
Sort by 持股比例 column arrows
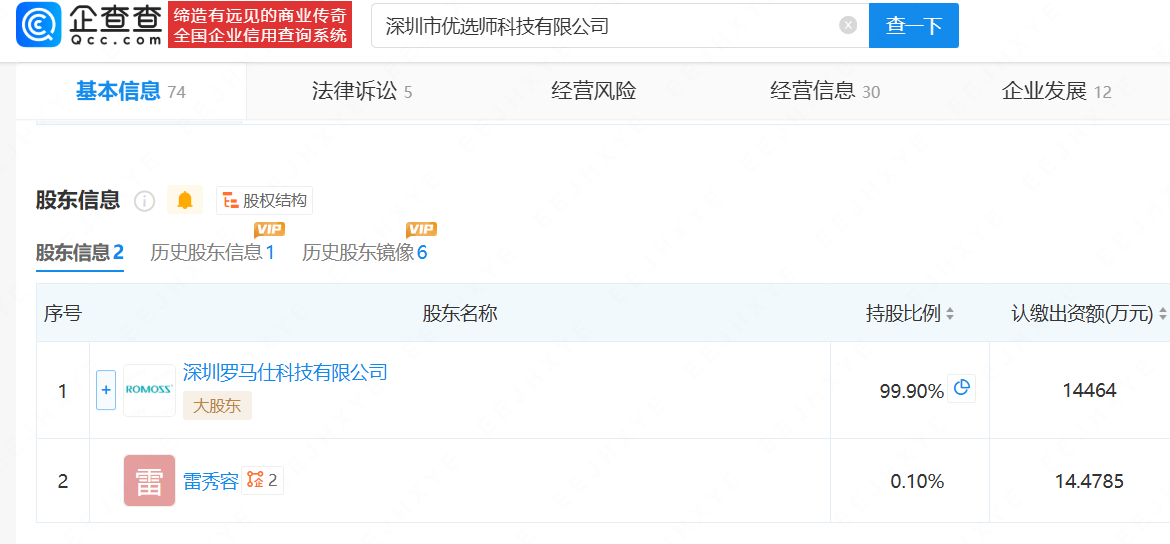pos(950,315)
